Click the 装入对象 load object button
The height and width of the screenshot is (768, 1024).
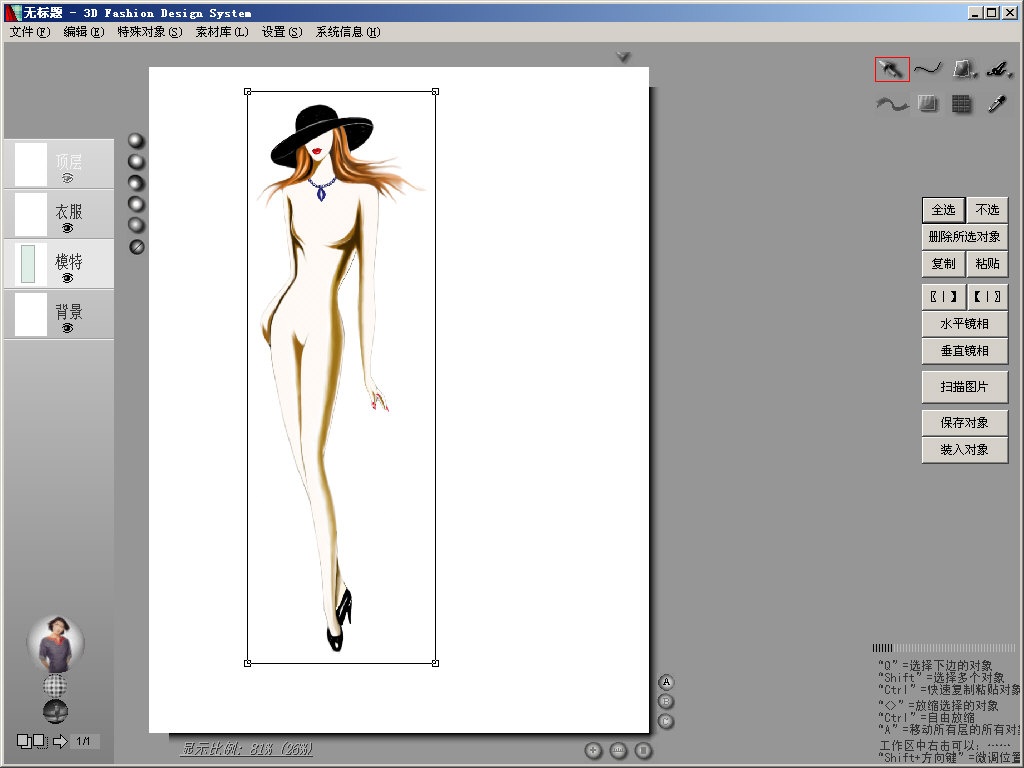(965, 450)
